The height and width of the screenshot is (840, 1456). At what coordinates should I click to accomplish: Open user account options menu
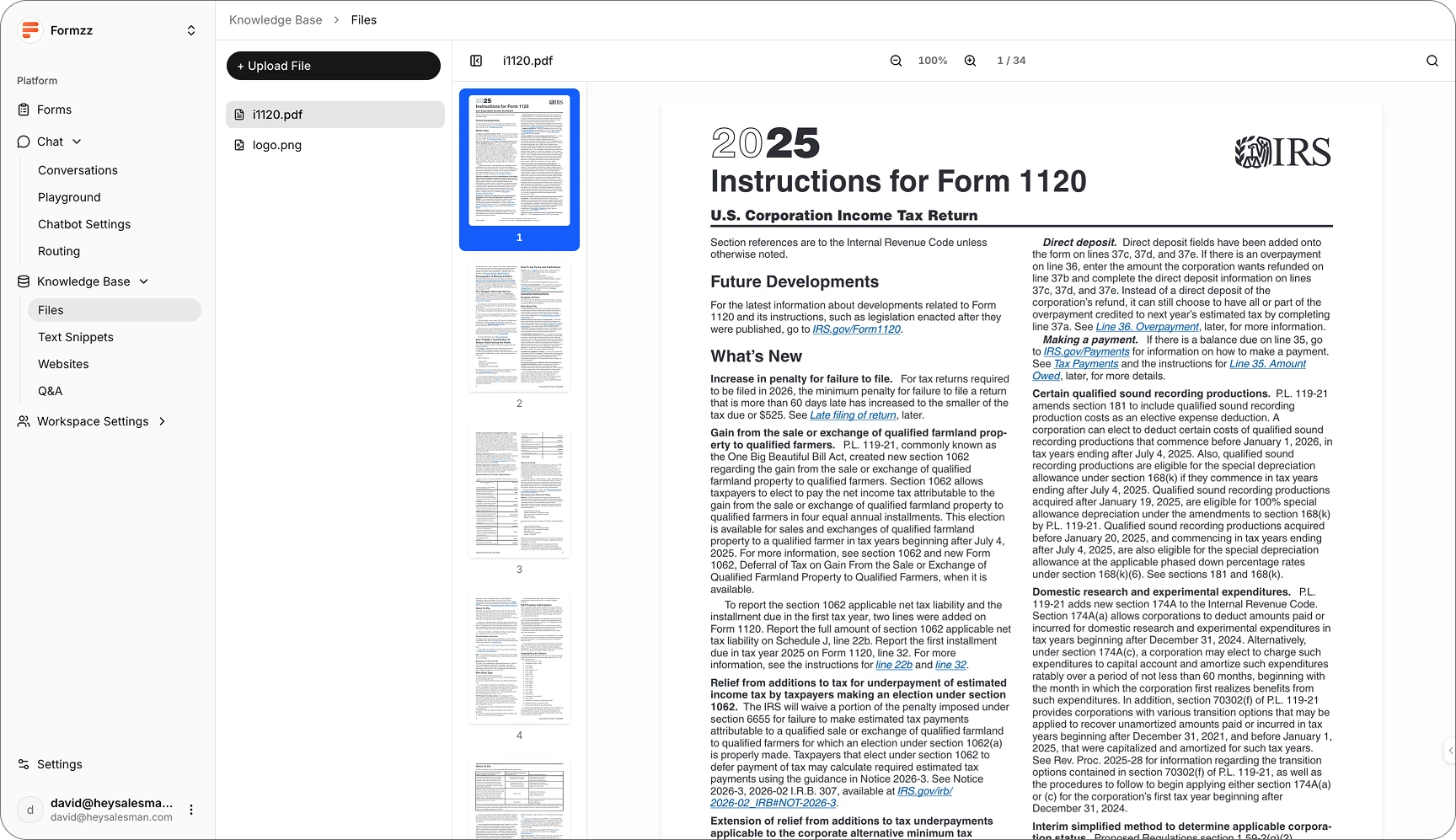[191, 810]
